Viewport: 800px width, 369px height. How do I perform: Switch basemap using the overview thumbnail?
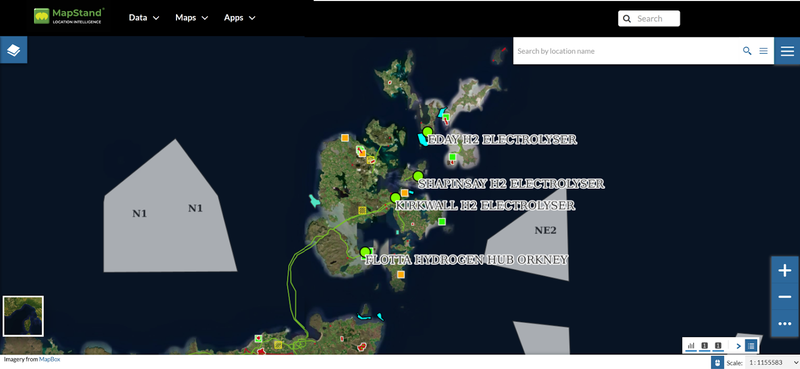(x=23, y=316)
